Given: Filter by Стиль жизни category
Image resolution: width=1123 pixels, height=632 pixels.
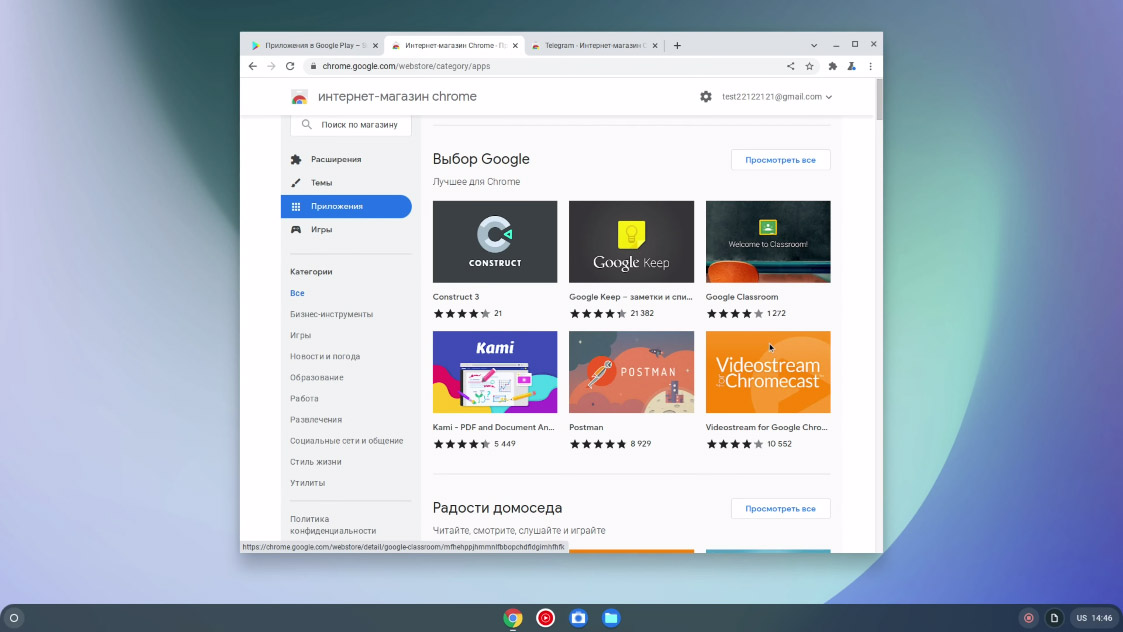Looking at the screenshot, I should pyautogui.click(x=316, y=462).
